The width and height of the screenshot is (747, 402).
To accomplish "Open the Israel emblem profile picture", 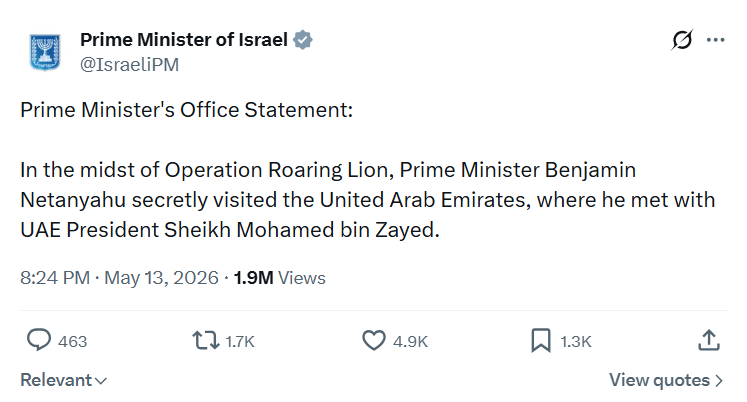I will [x=45, y=52].
